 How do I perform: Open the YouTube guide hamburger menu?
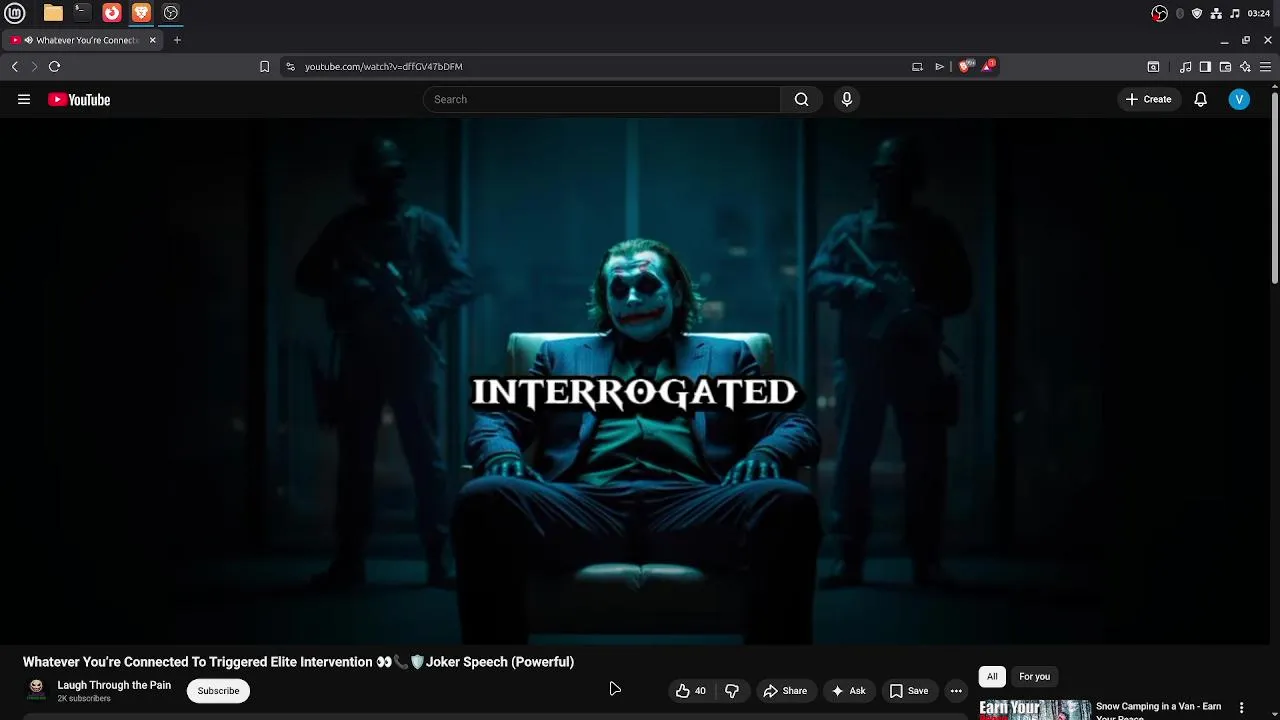24,99
